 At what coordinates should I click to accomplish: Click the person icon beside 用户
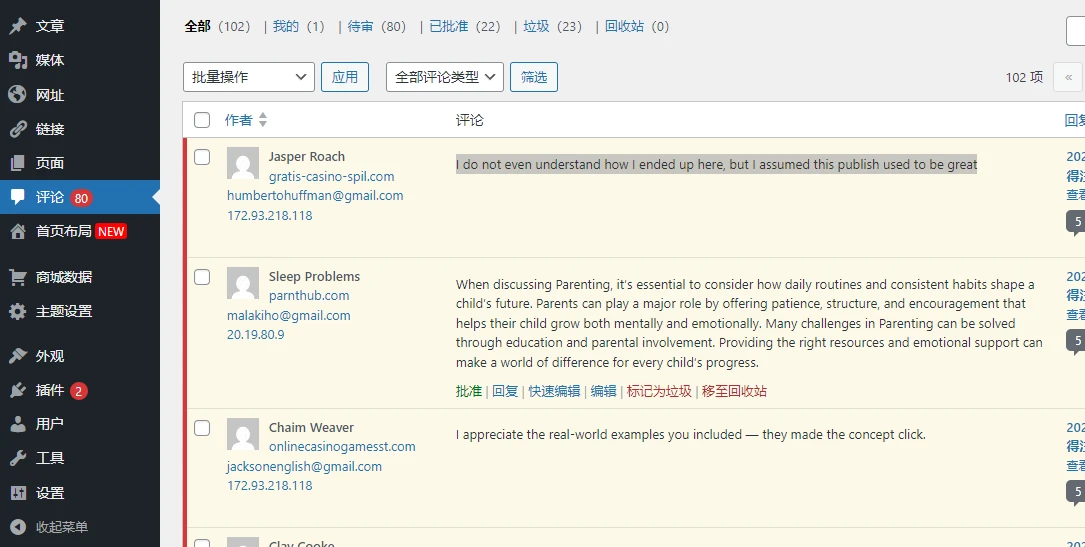pyautogui.click(x=18, y=425)
